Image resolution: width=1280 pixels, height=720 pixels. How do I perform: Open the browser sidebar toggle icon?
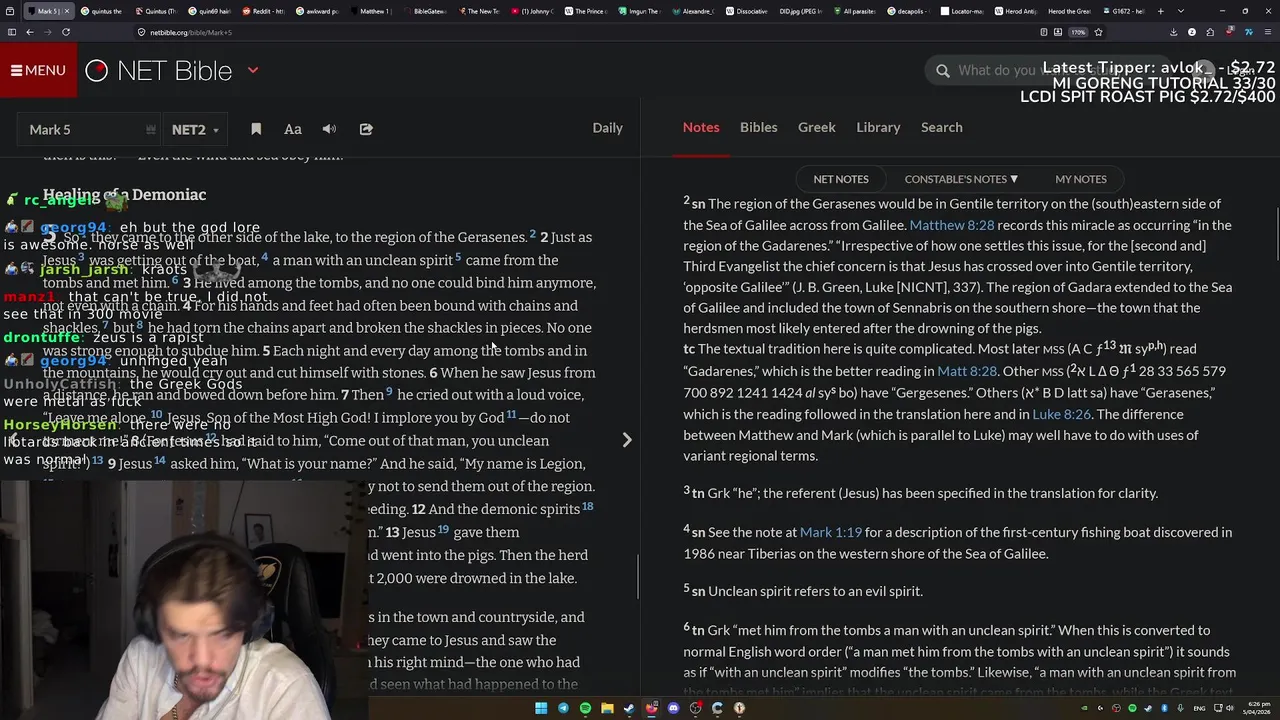12,32
